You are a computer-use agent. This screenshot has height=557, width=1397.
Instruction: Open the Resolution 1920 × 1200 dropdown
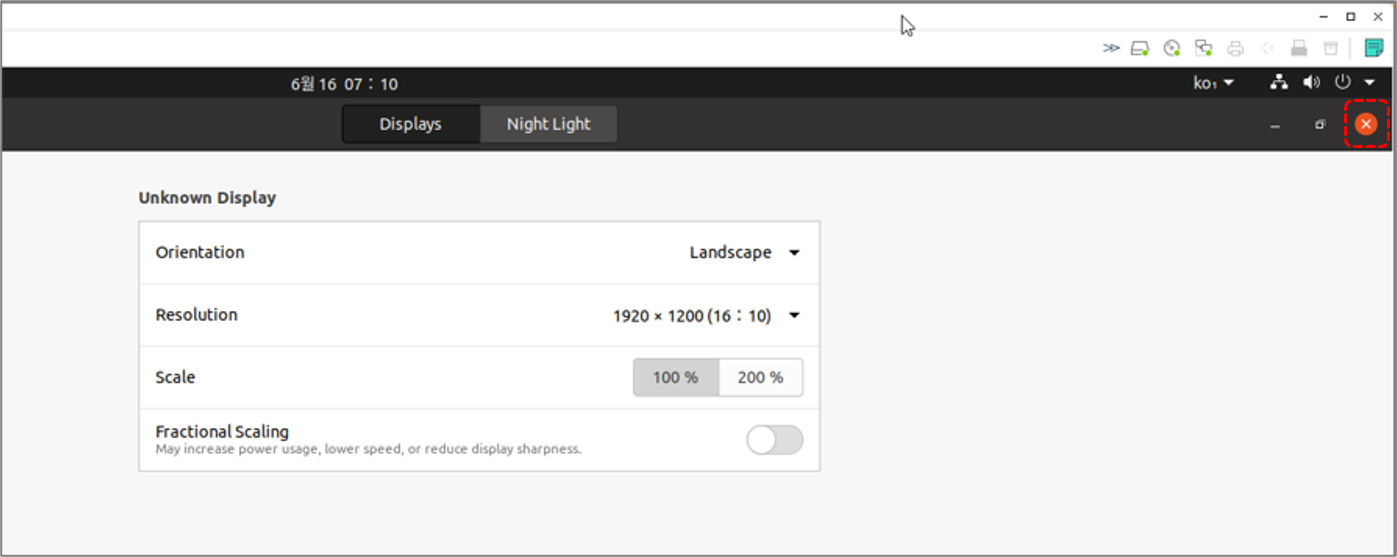pos(707,316)
